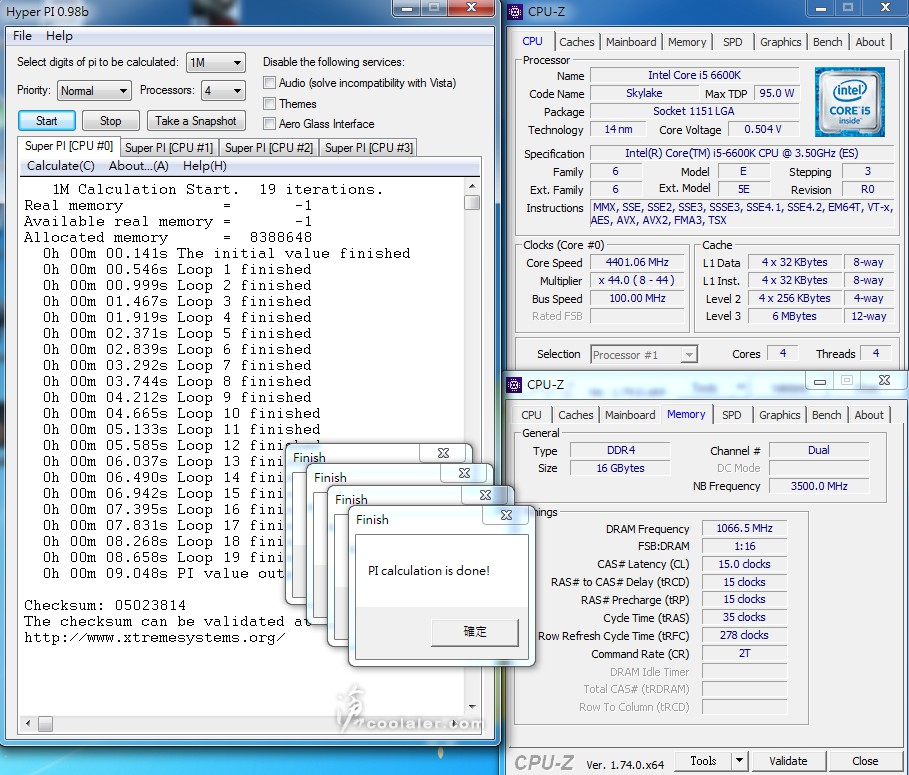909x775 pixels.
Task: Open SPD tab in CPU-Z Memory window
Action: (x=731, y=415)
